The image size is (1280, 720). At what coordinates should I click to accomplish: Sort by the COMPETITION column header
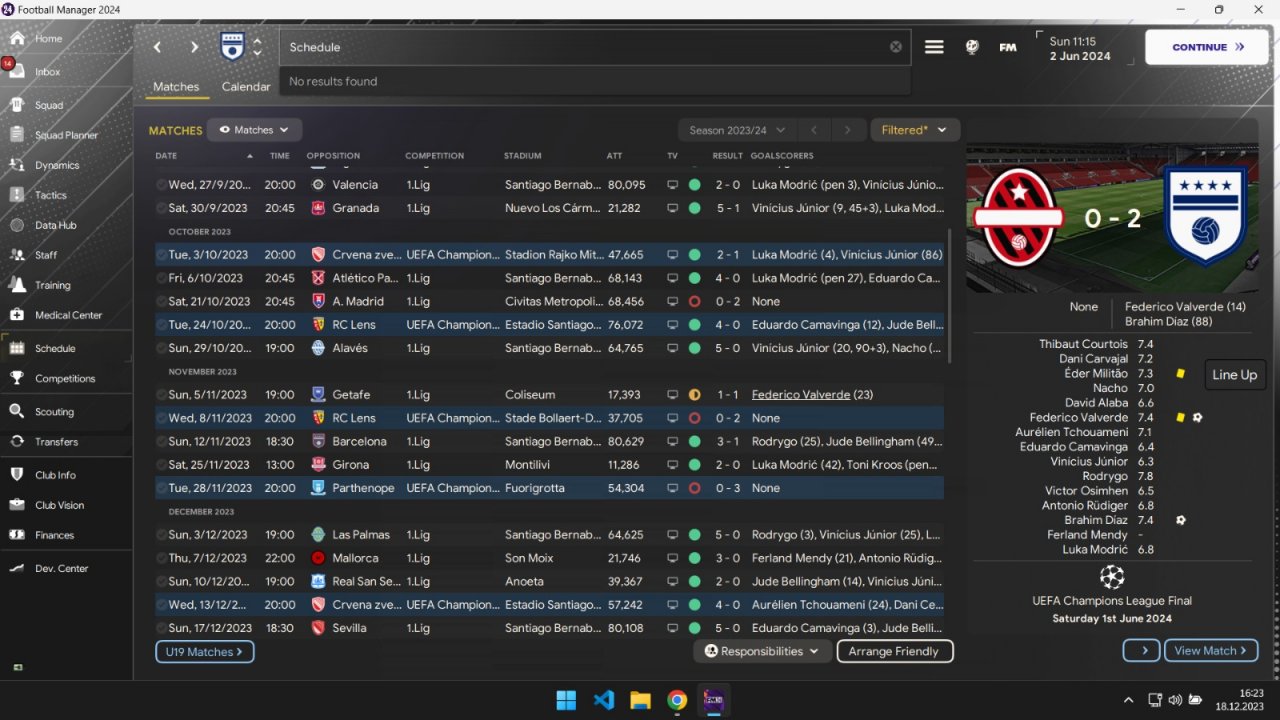pos(434,156)
